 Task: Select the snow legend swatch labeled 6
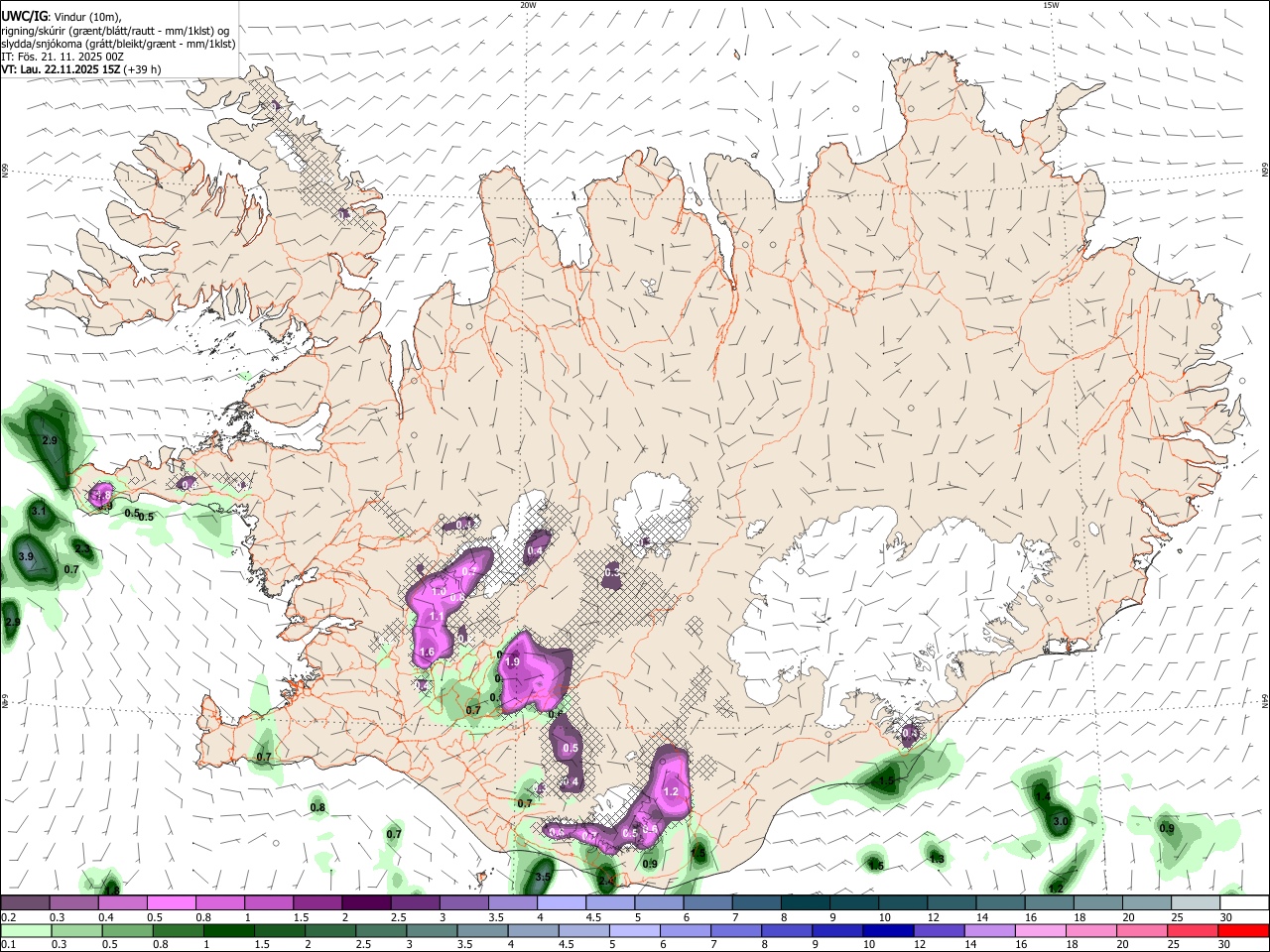pos(707,902)
